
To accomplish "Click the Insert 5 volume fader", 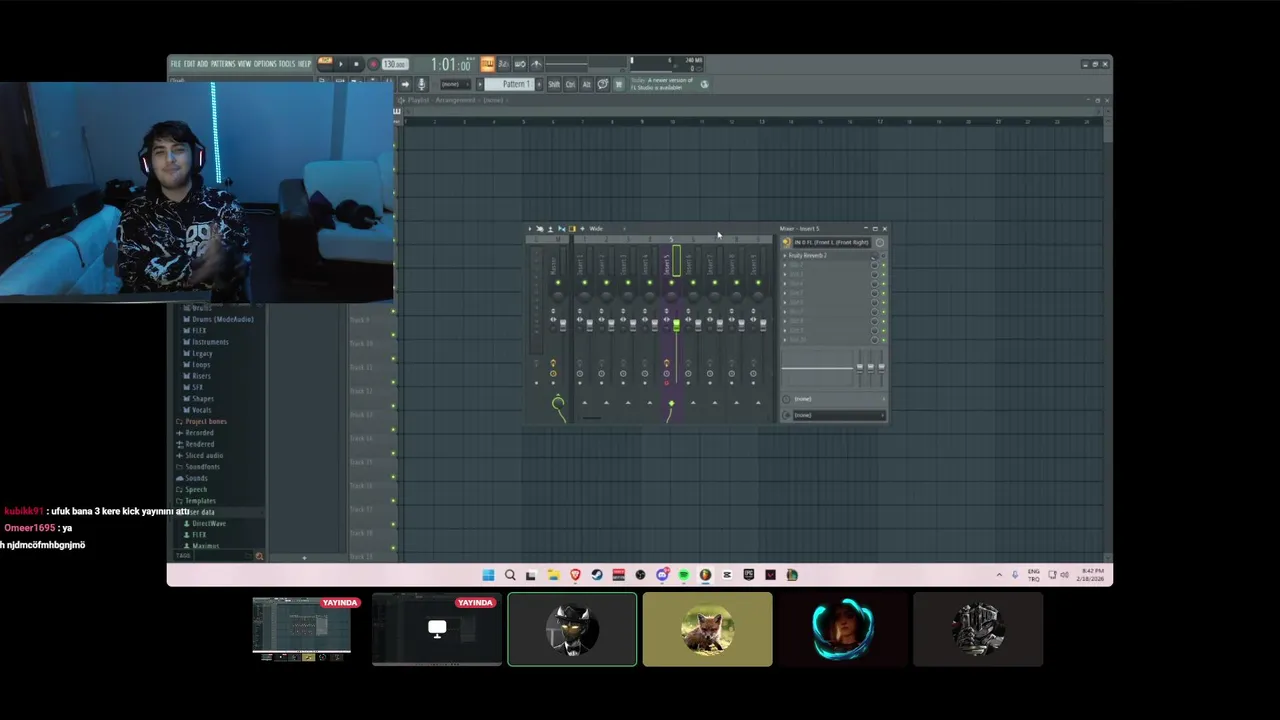I will click(x=676, y=325).
